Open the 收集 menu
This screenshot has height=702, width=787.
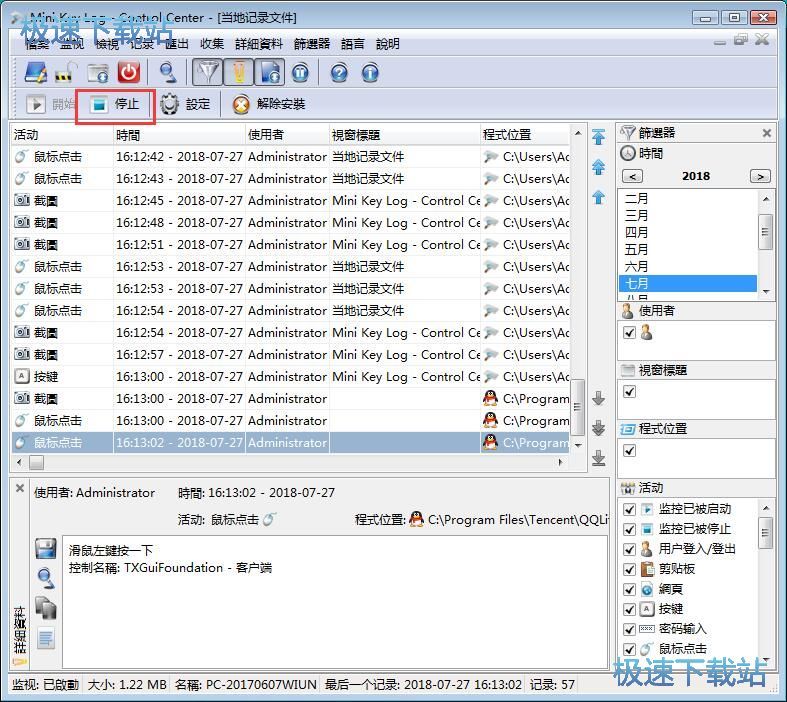(212, 44)
